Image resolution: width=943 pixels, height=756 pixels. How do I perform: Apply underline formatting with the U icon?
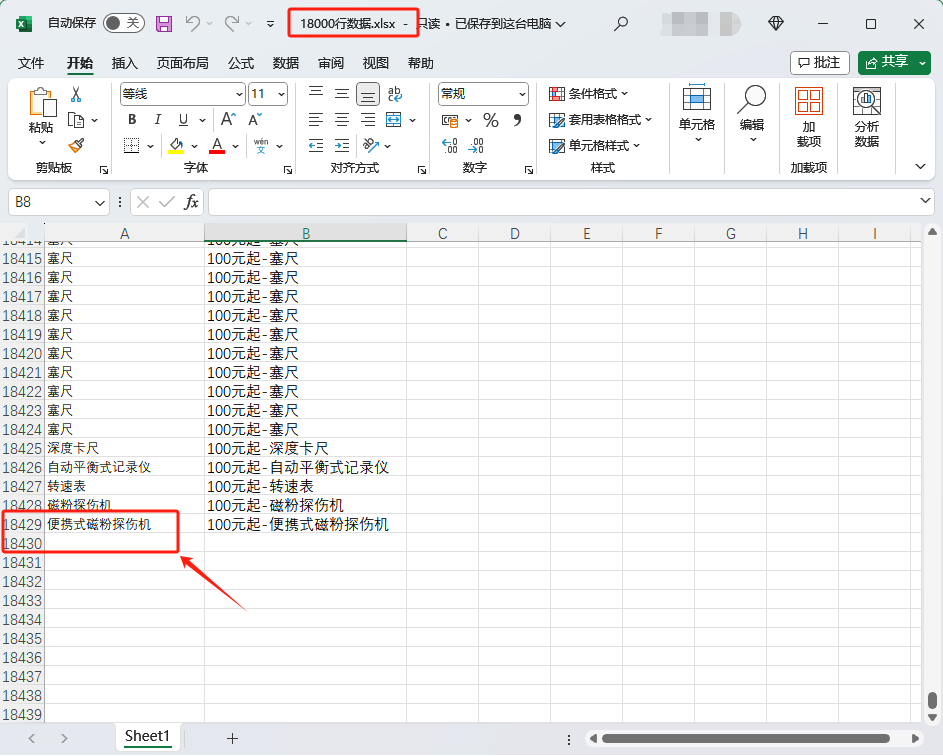click(x=182, y=118)
